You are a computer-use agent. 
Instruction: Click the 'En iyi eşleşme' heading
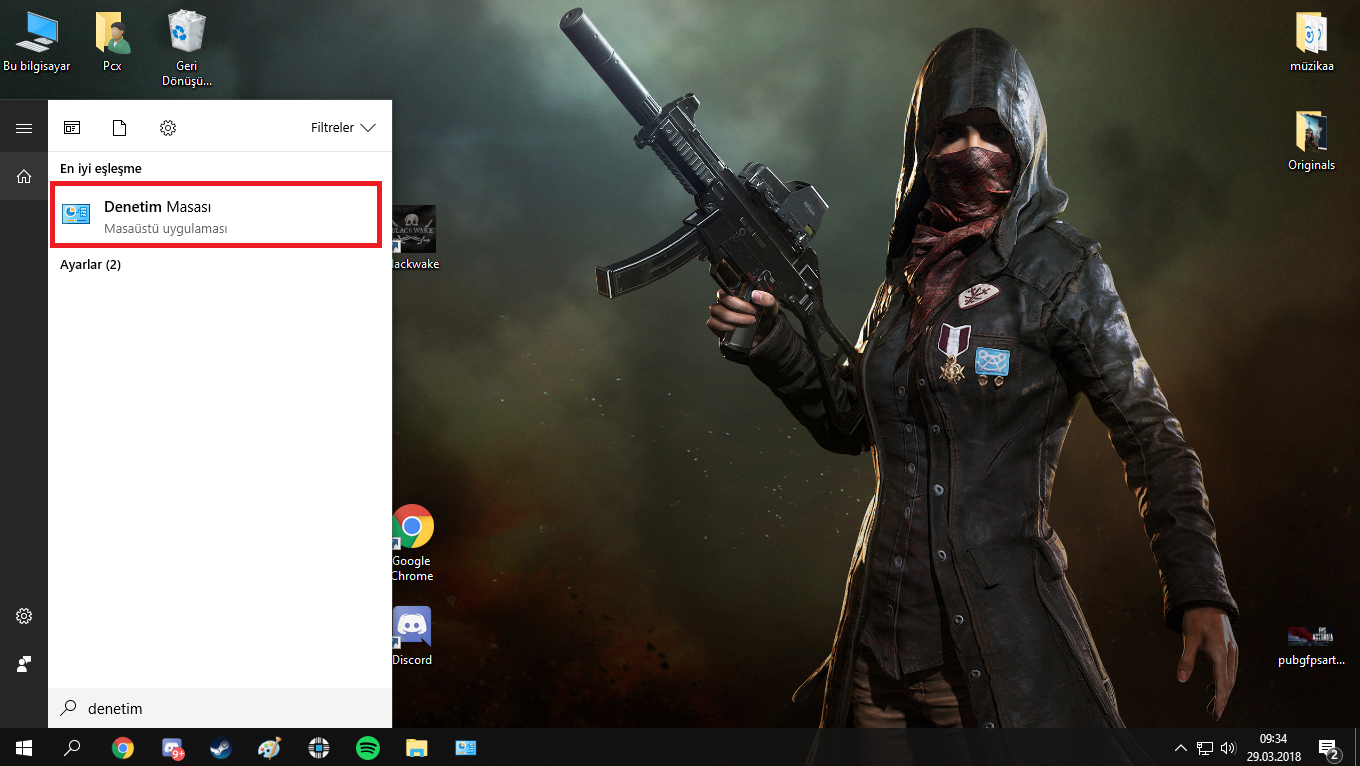101,168
